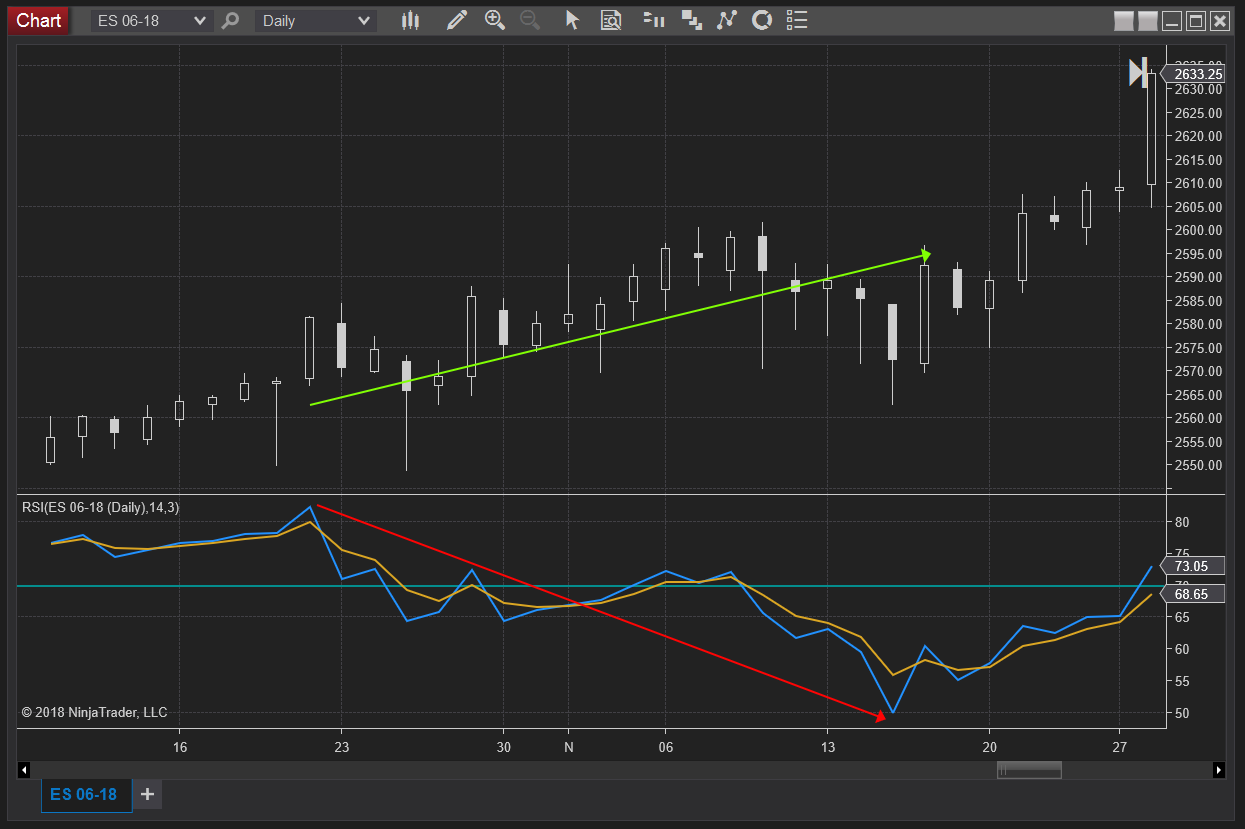
Task: Toggle the data box icon
Action: tap(611, 20)
